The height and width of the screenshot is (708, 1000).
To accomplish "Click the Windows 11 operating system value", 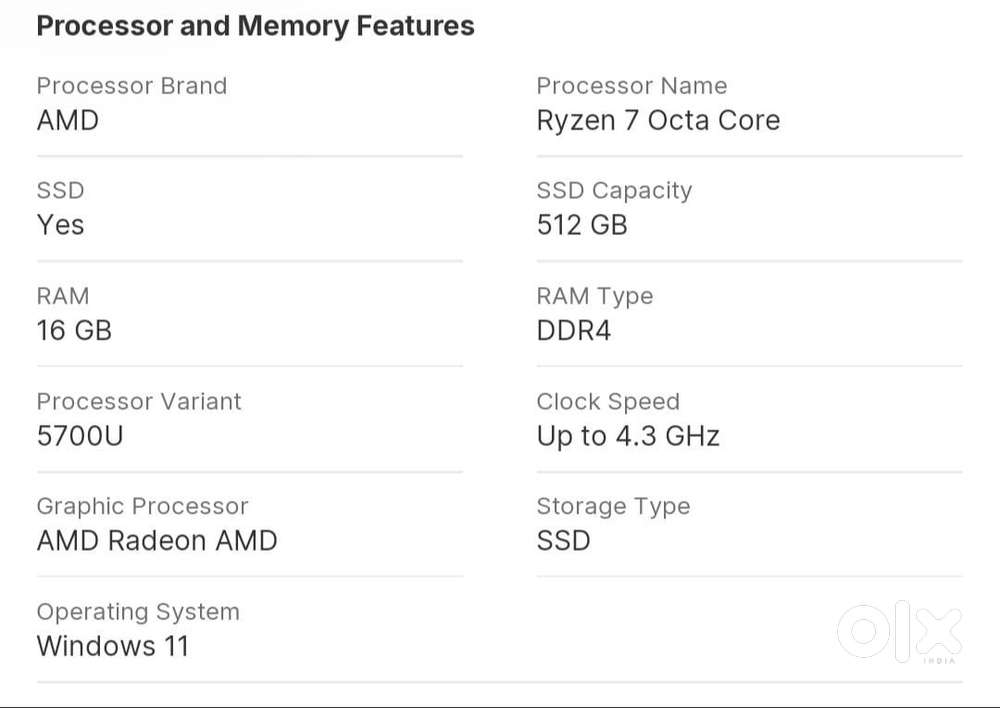I will 112,646.
